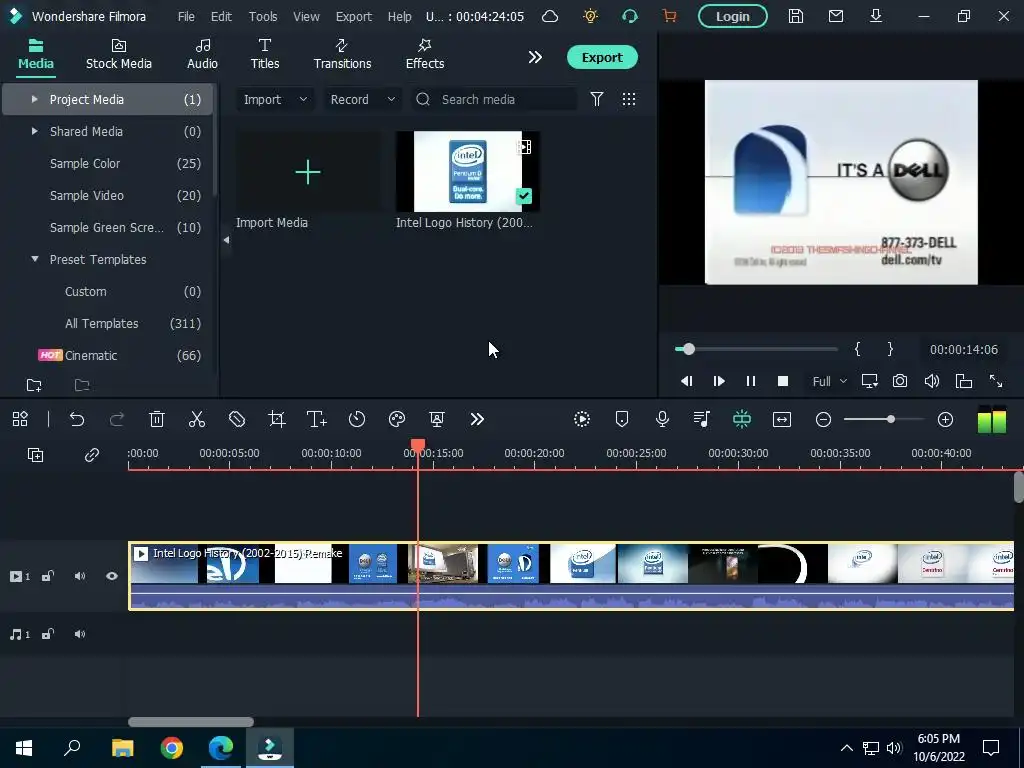The image size is (1024, 768).
Task: Switch to the Effects tab
Action: pyautogui.click(x=424, y=54)
